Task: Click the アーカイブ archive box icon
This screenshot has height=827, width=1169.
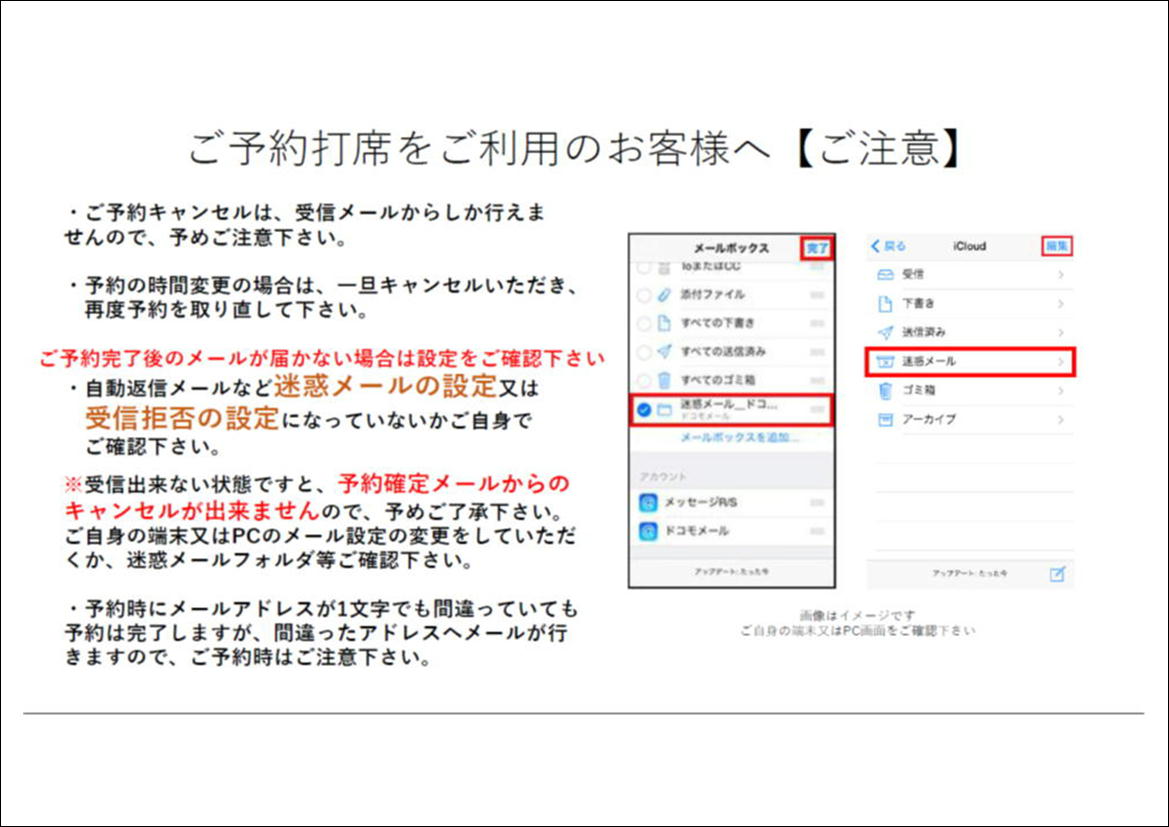Action: tap(885, 419)
